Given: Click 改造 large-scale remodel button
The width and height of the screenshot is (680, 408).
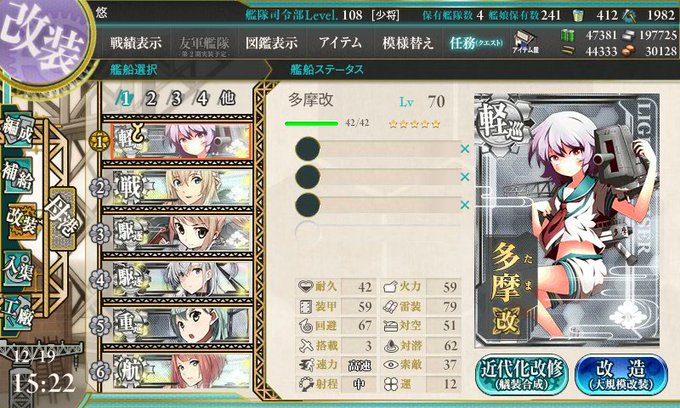Looking at the screenshot, I should point(621,375).
